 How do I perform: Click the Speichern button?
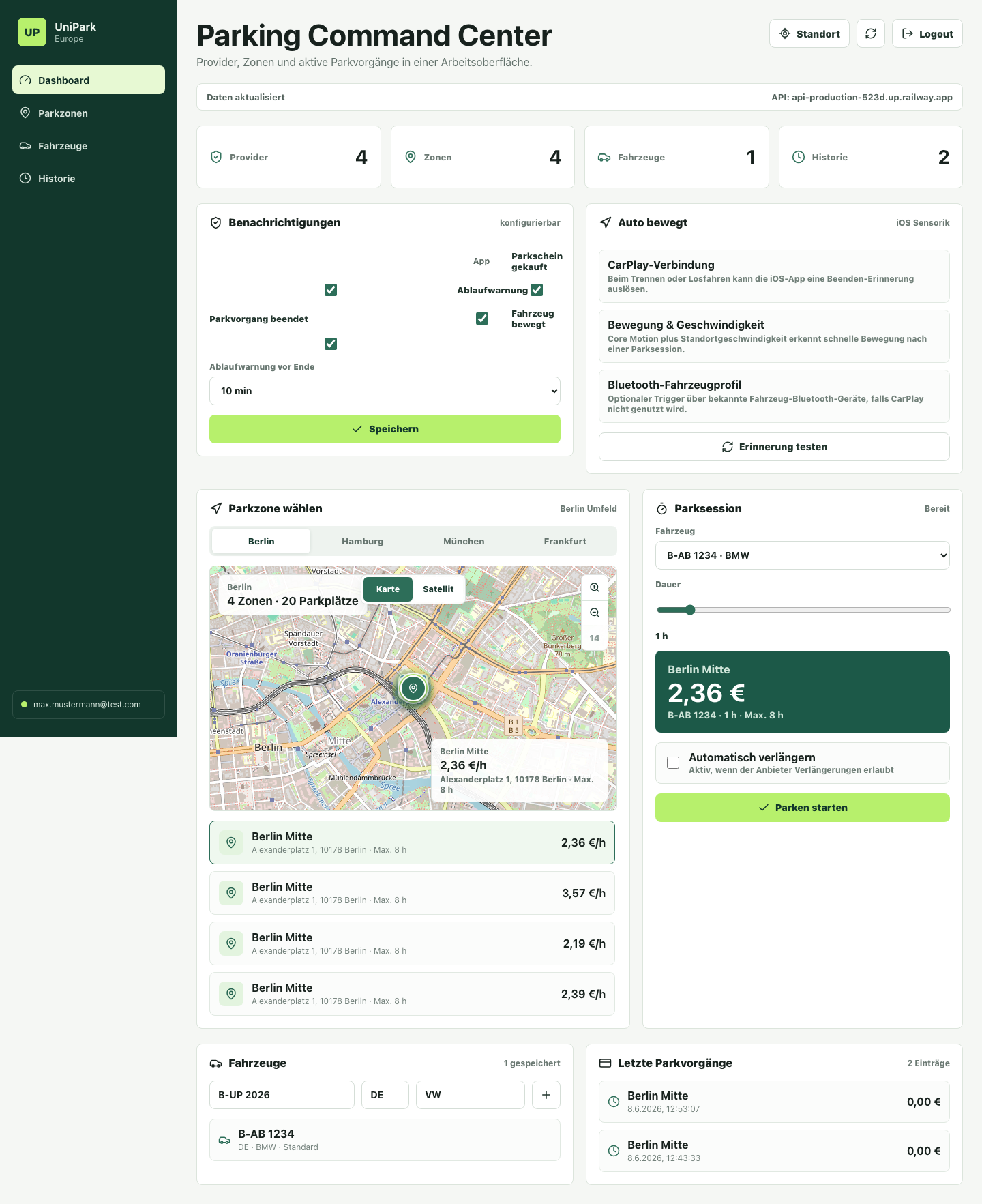pyautogui.click(x=385, y=429)
